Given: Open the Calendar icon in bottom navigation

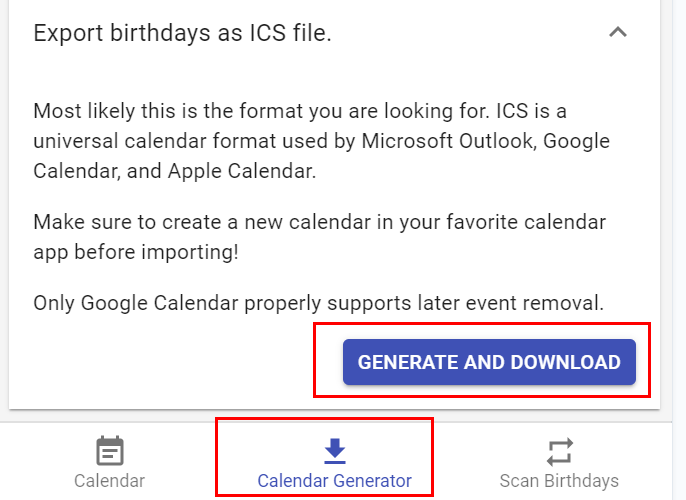Looking at the screenshot, I should pos(110,451).
